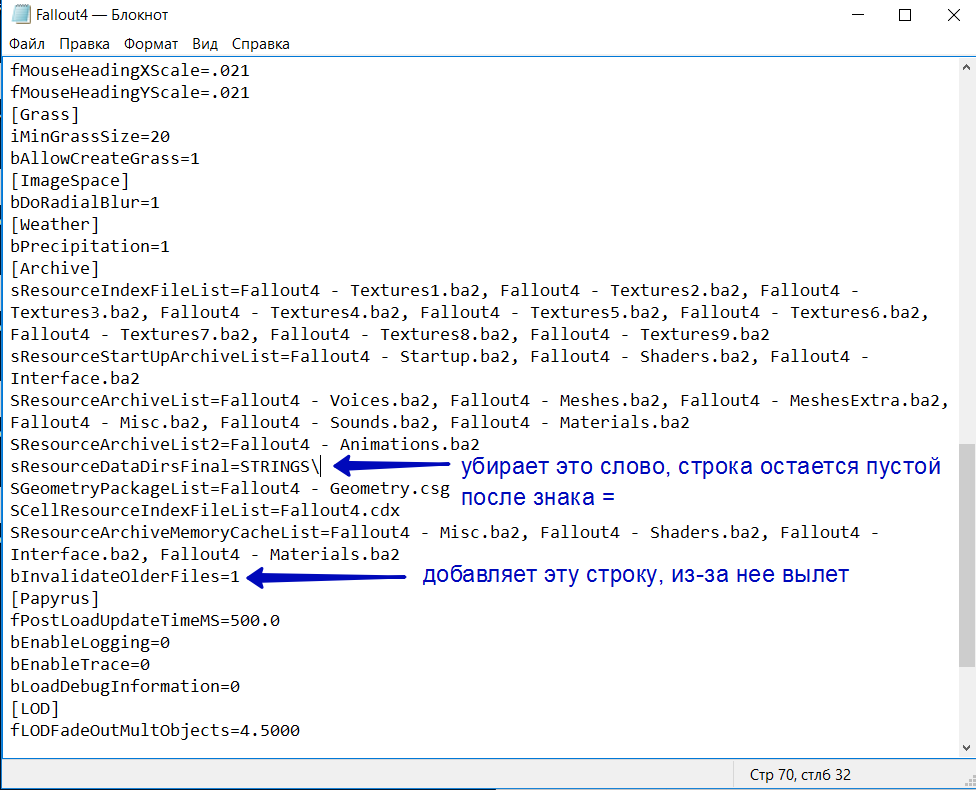The image size is (976, 790).
Task: Open the Формат menu
Action: pos(151,44)
